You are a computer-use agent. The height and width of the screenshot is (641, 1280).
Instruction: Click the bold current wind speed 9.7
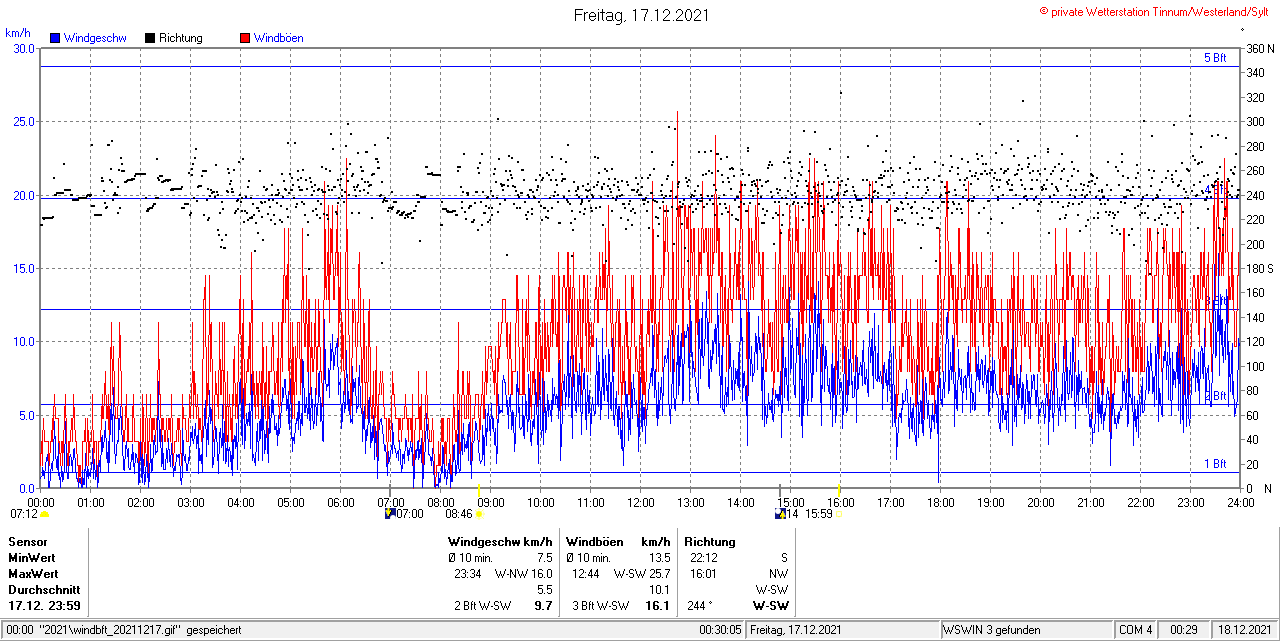pos(544,605)
